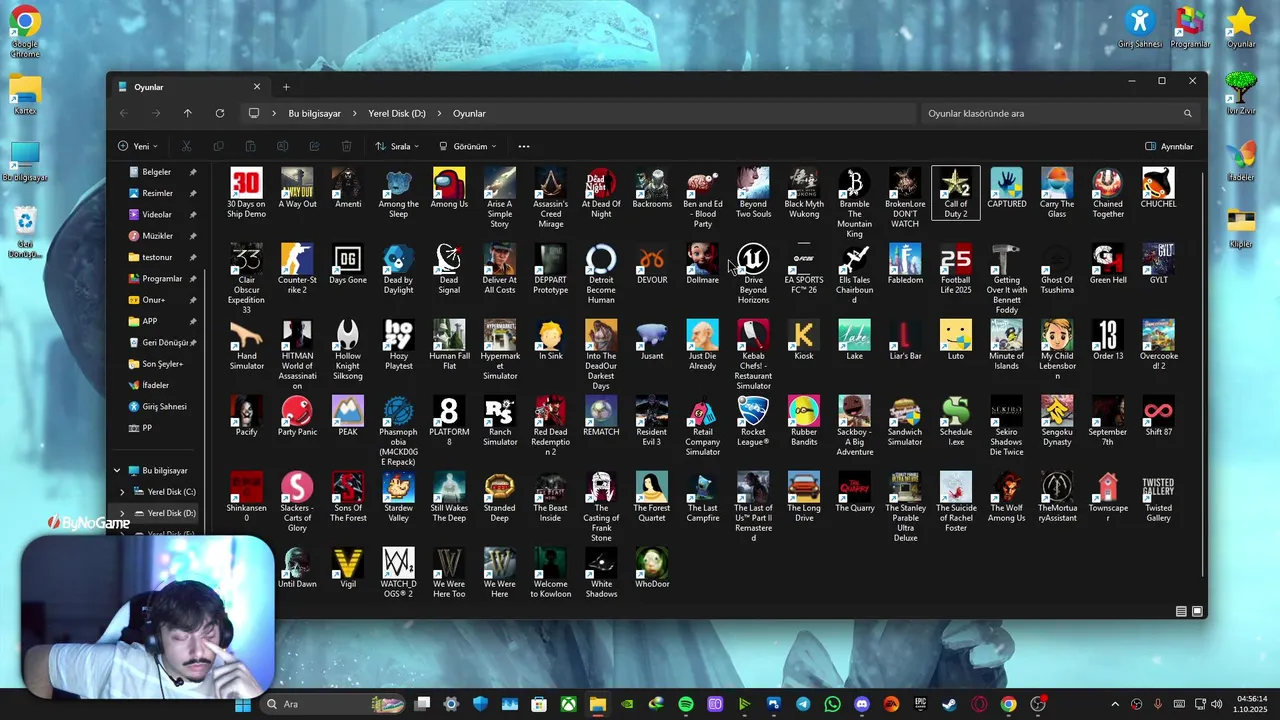Click the taskbar Ara search box
This screenshot has height=720, width=1280.
tap(334, 704)
